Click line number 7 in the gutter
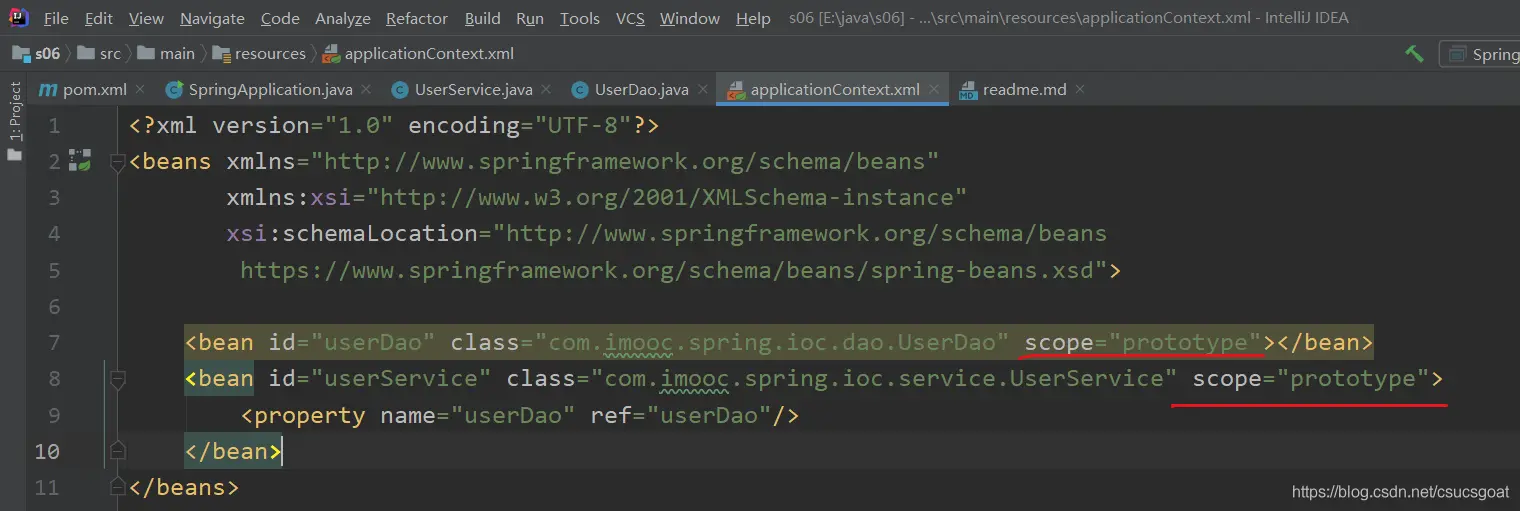 click(54, 343)
